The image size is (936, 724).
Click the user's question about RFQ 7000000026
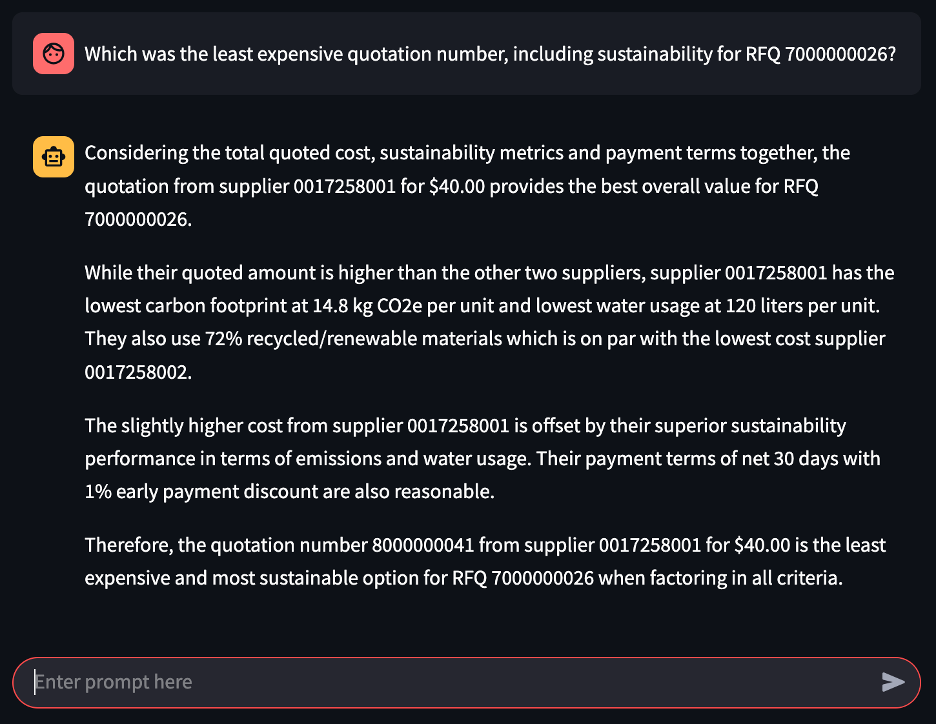[490, 54]
